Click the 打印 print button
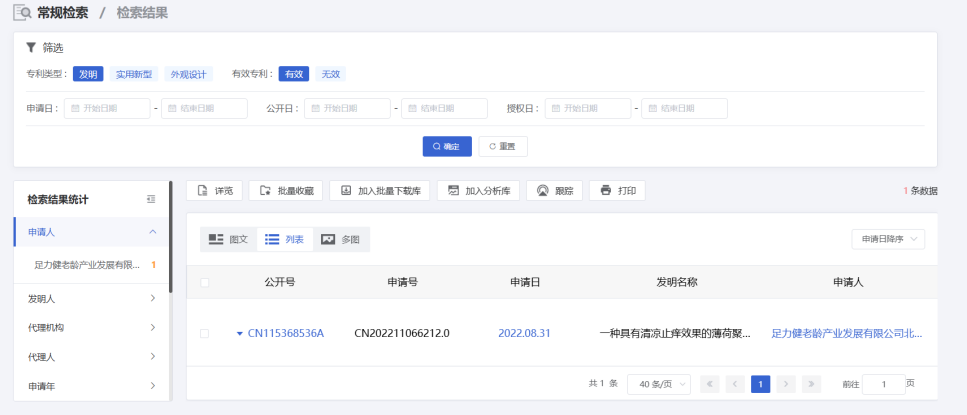This screenshot has height=415, width=967. coord(617,191)
